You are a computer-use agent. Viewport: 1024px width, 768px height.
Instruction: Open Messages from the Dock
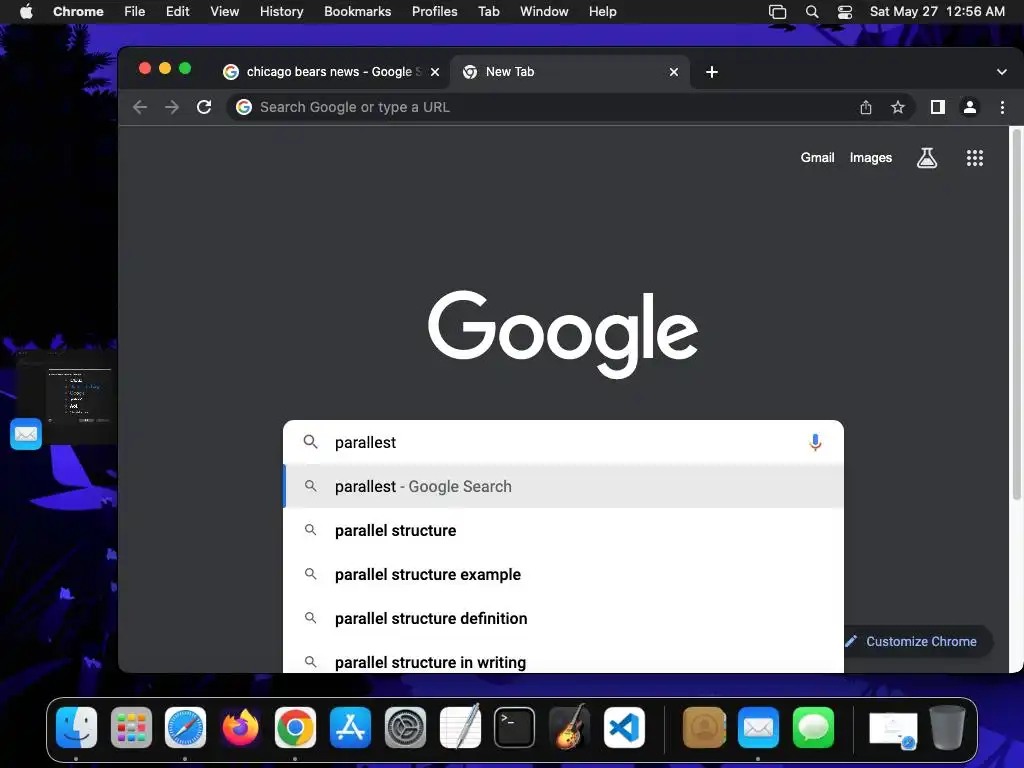(x=813, y=728)
